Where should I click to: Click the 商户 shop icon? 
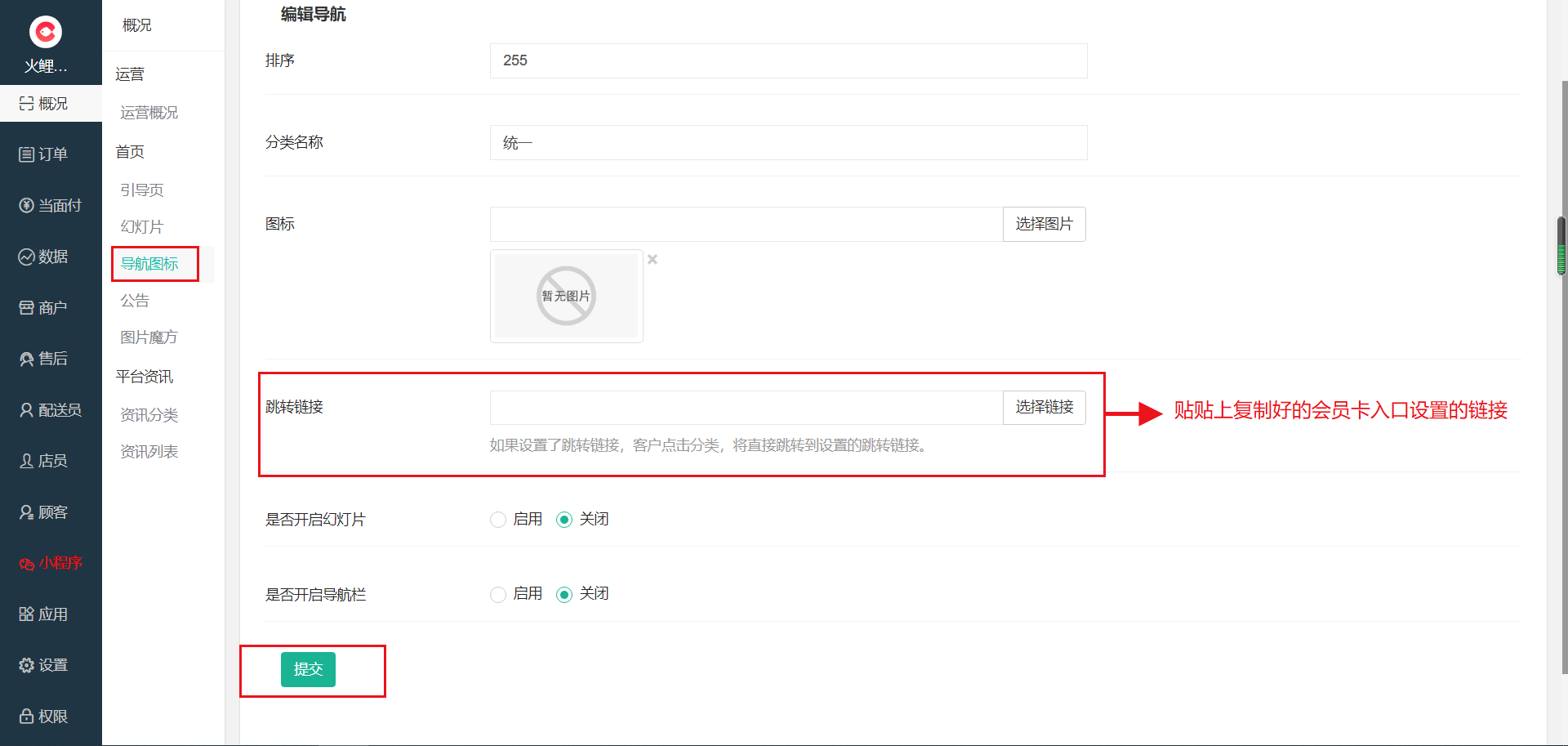click(x=27, y=308)
